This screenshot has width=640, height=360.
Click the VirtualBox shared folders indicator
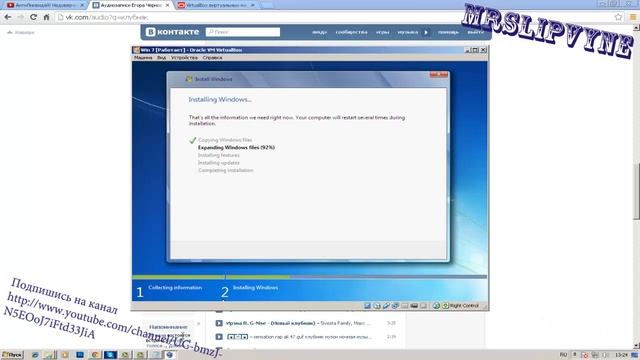pos(405,306)
